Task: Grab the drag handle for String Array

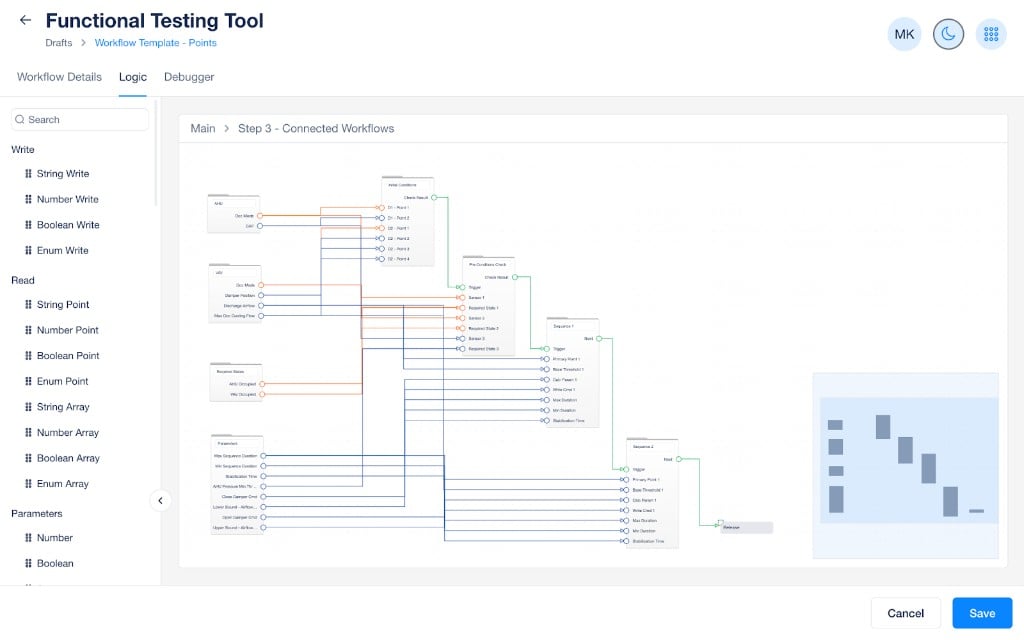Action: point(28,407)
